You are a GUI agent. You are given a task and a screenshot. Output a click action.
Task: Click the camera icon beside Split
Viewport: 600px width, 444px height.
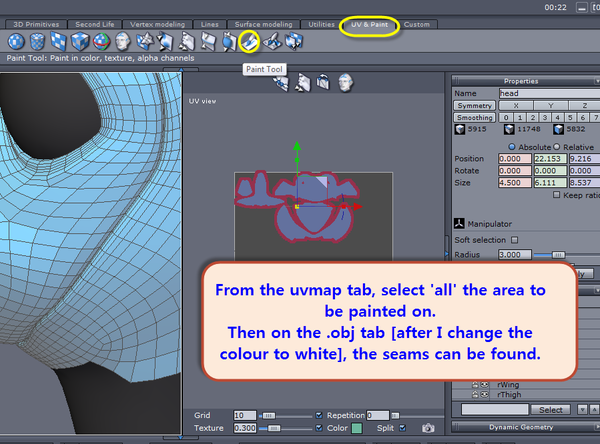428,428
